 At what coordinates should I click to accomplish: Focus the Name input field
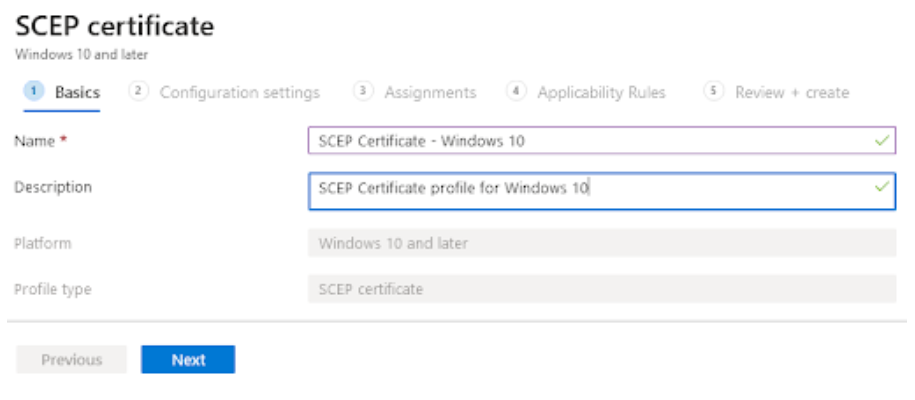[x=602, y=140]
